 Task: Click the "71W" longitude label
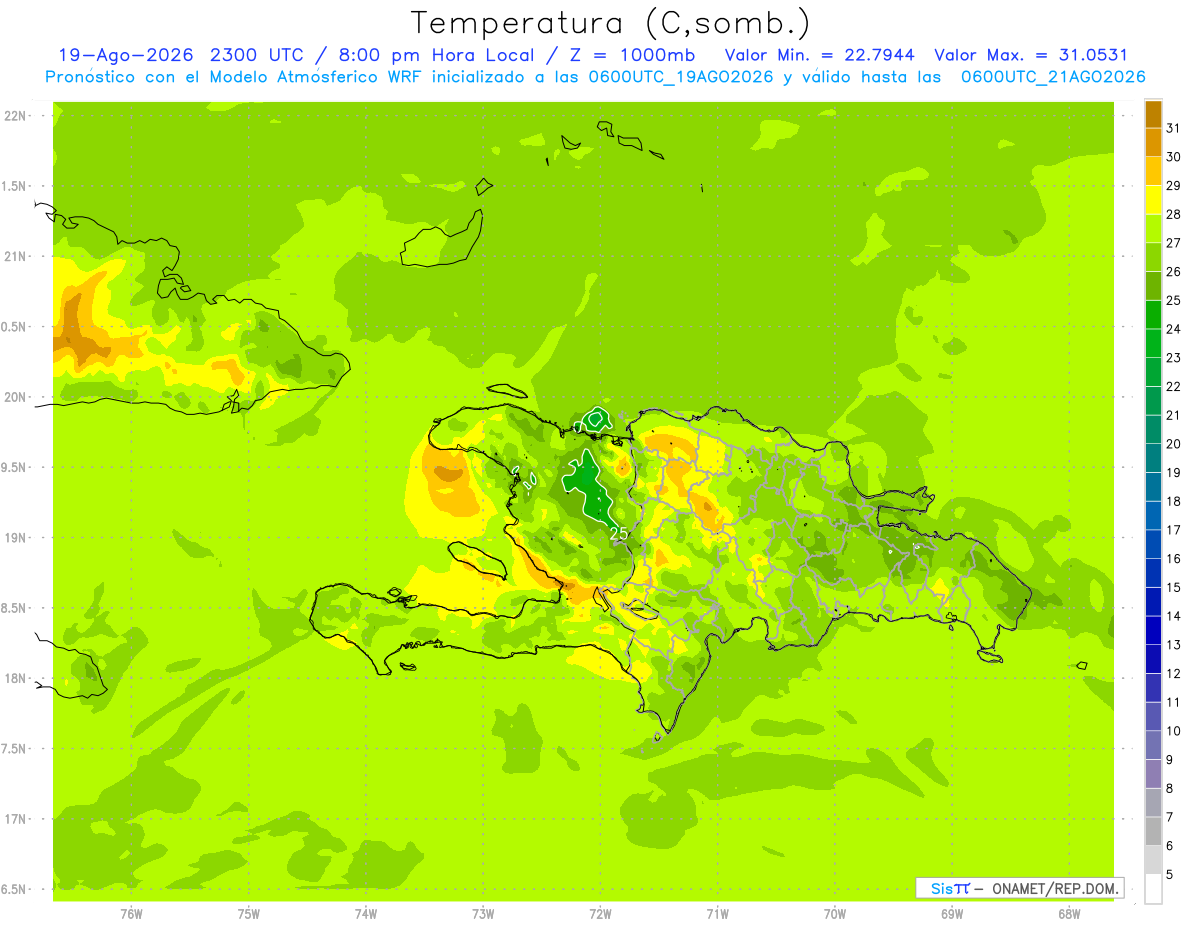(x=717, y=914)
